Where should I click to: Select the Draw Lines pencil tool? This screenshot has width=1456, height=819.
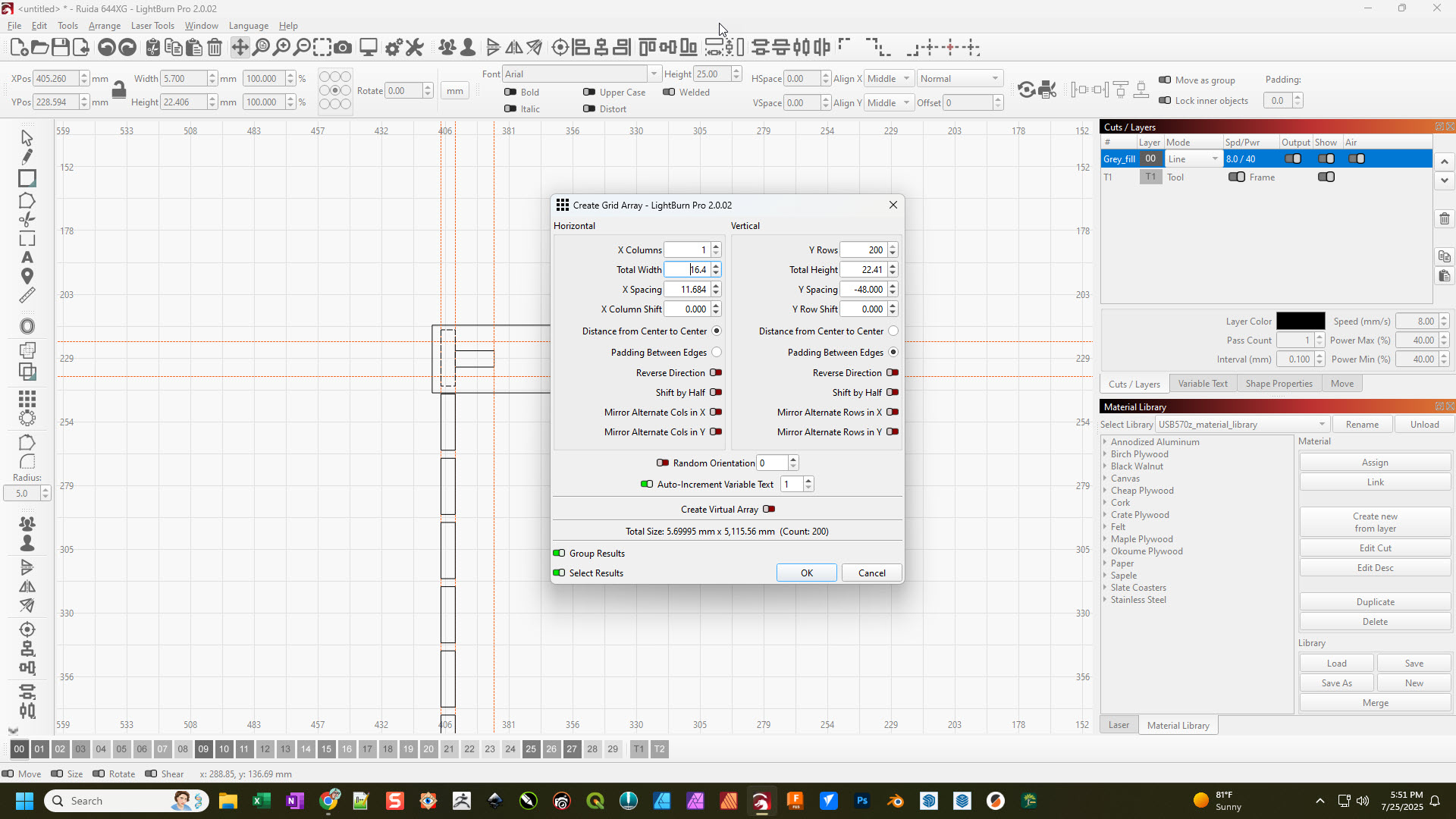(27, 157)
